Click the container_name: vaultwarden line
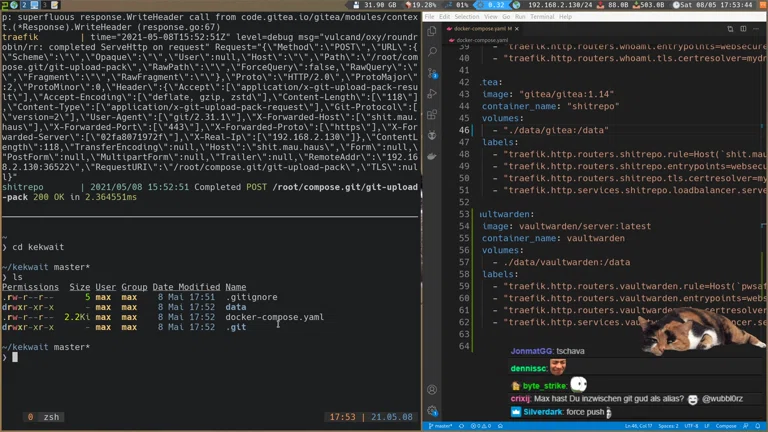This screenshot has width=768, height=432. coord(553,239)
